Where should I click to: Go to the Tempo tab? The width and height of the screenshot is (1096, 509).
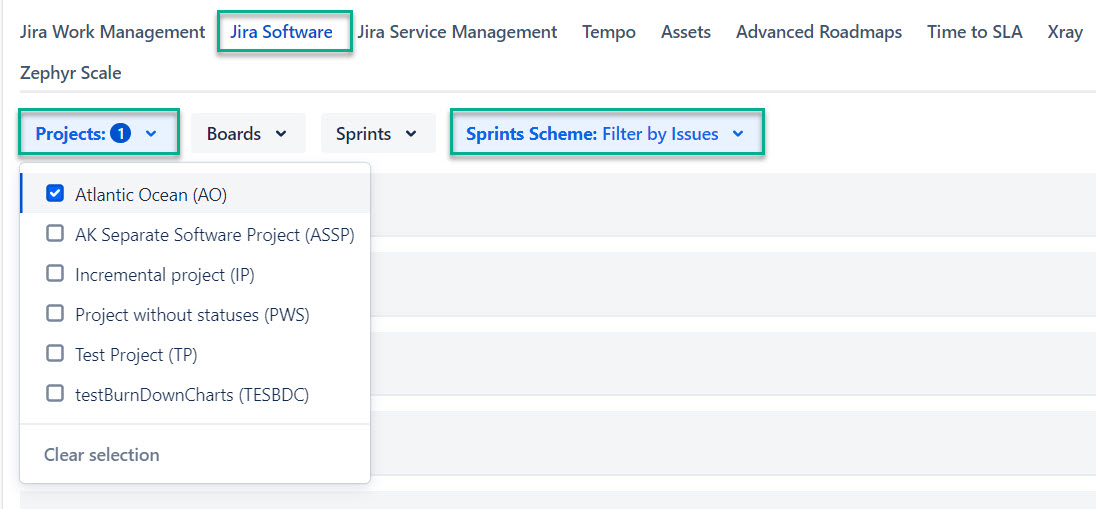click(x=608, y=32)
